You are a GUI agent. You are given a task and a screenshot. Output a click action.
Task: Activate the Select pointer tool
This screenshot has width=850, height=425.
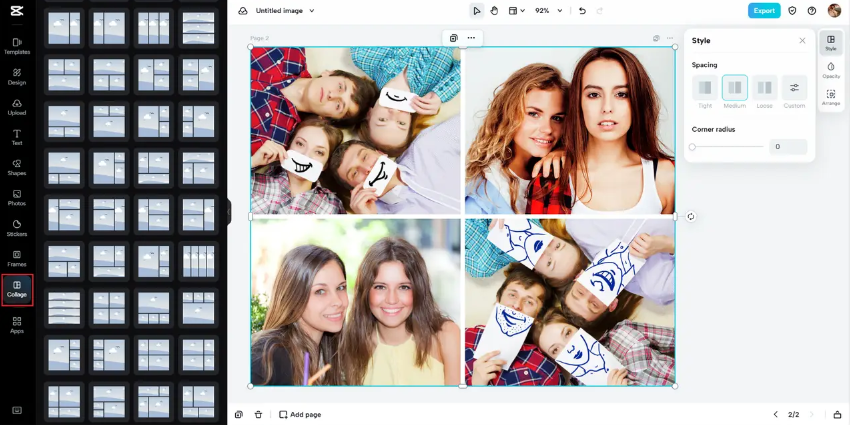click(476, 11)
